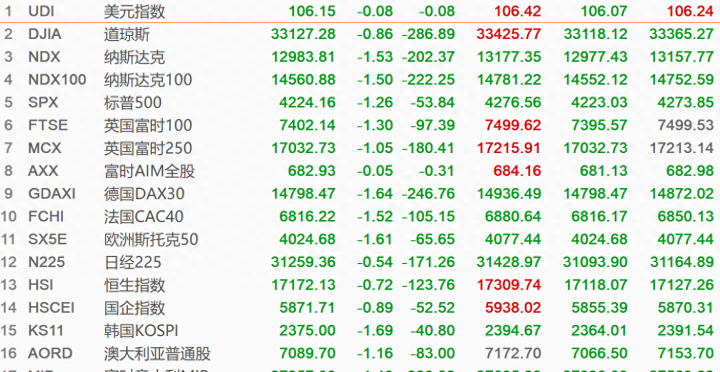Image resolution: width=720 pixels, height=372 pixels.
Task: Select SPX percent change -1.26
Action: click(x=375, y=102)
